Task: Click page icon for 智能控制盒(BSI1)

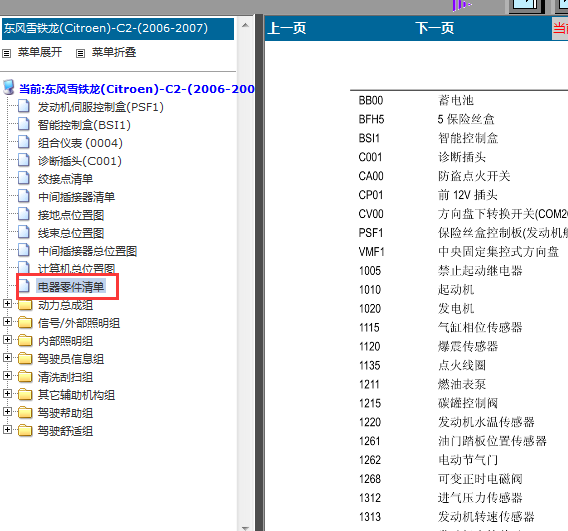Action: coord(24,125)
